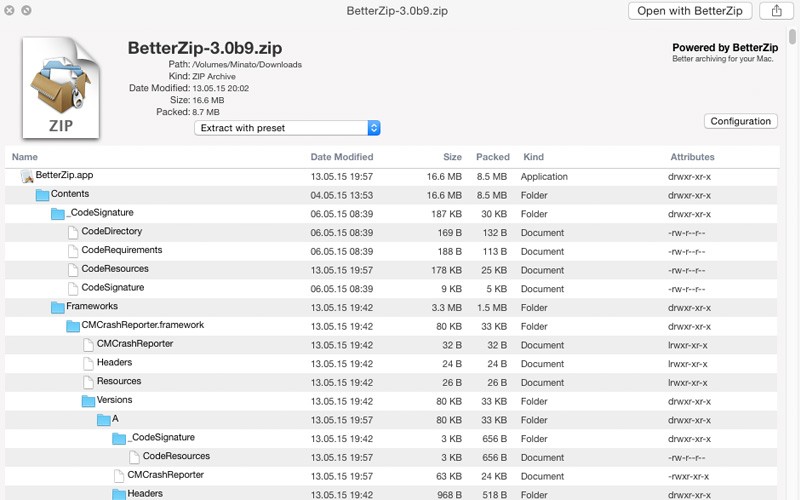Click the CodeDirectory document icon

(x=73, y=232)
